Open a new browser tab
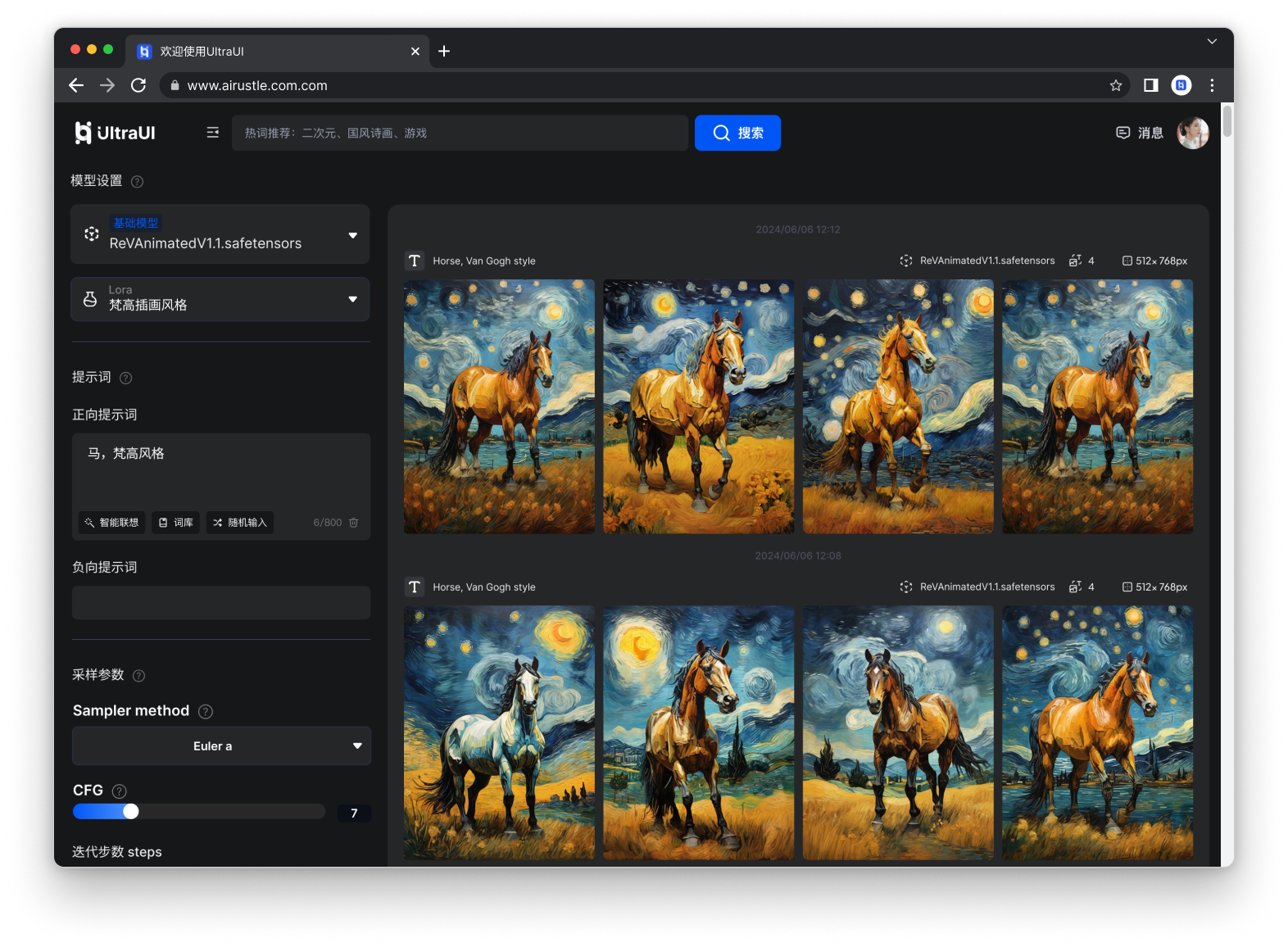The width and height of the screenshot is (1288, 947). point(444,51)
